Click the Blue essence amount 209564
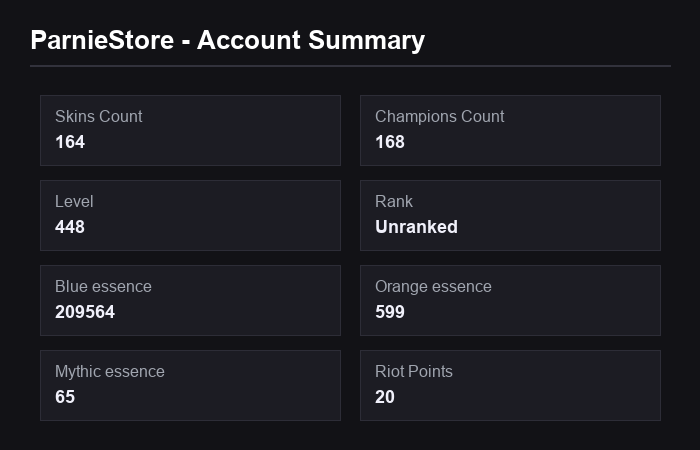 coord(85,312)
